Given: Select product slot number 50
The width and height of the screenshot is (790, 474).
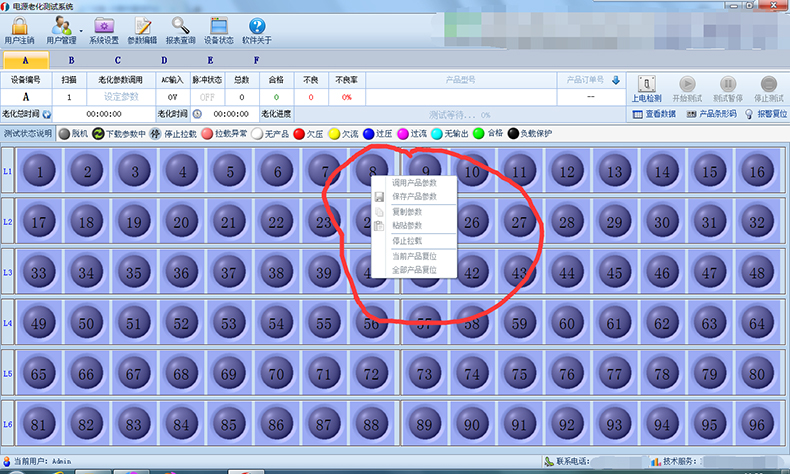Looking at the screenshot, I should click(87, 323).
